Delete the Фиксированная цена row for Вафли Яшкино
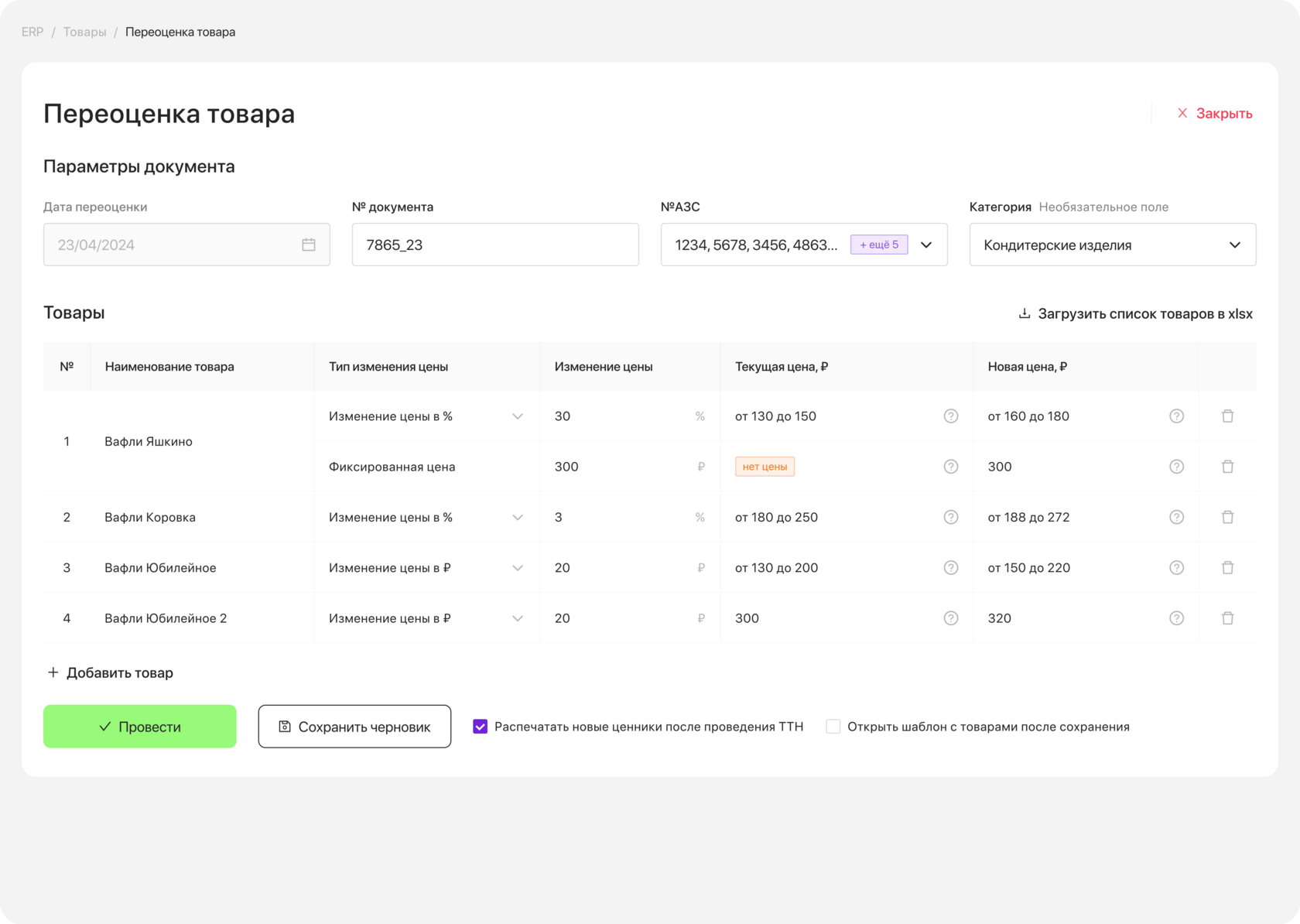The image size is (1300, 924). click(x=1227, y=467)
